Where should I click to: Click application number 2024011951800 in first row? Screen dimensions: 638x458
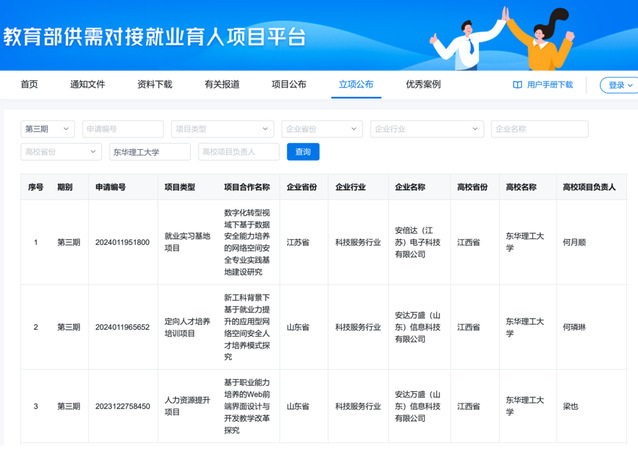tap(122, 242)
